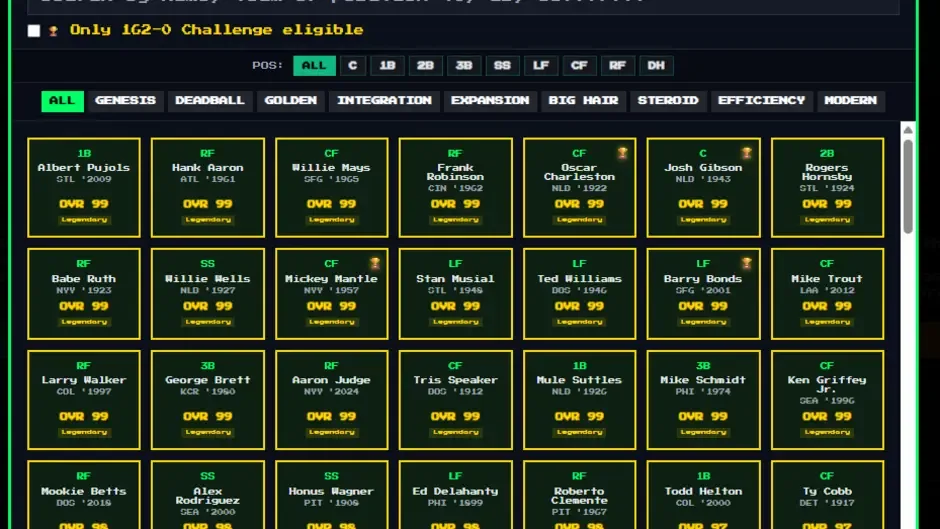Pick George Brett player card

point(207,400)
